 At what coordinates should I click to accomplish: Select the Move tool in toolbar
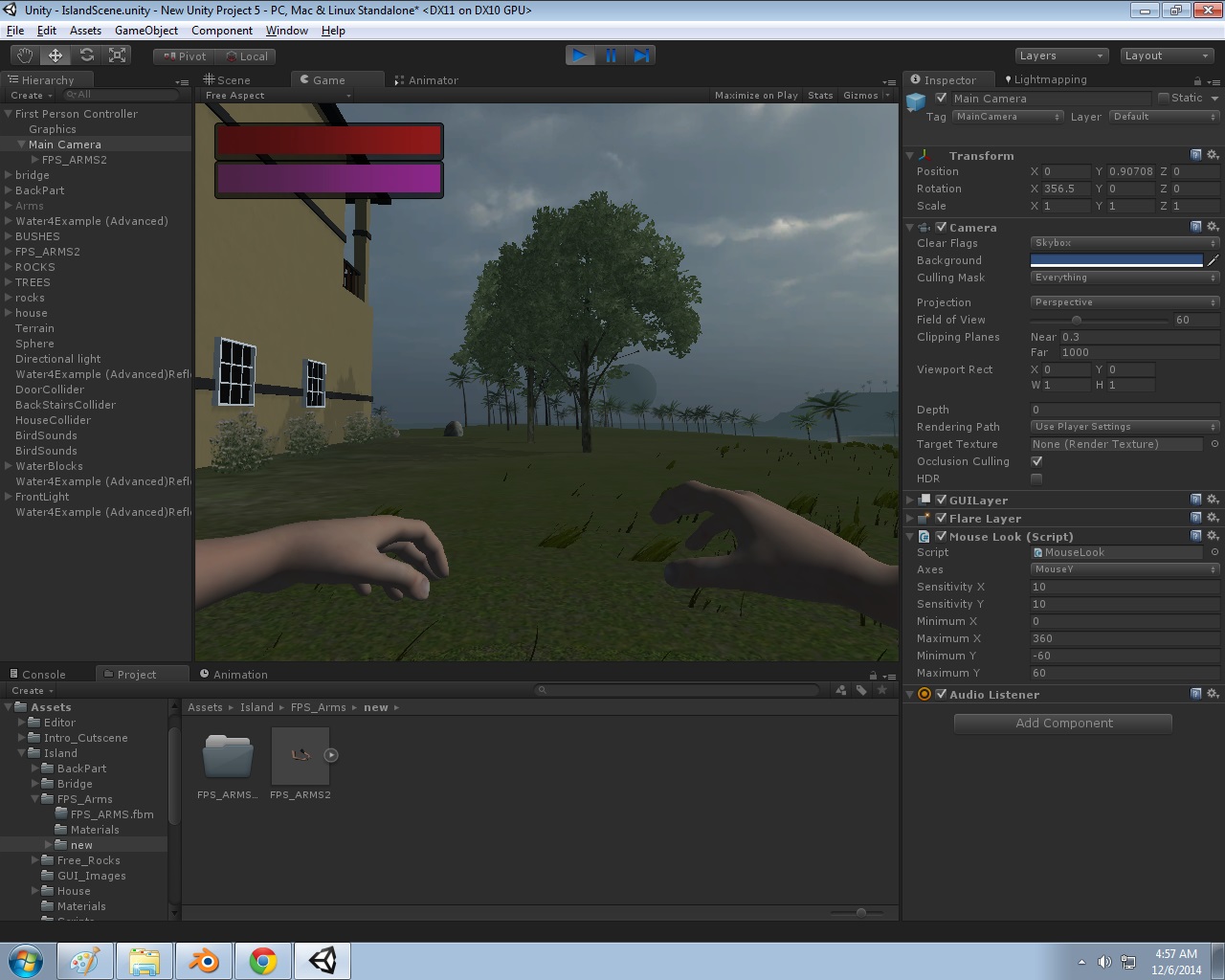click(x=56, y=56)
